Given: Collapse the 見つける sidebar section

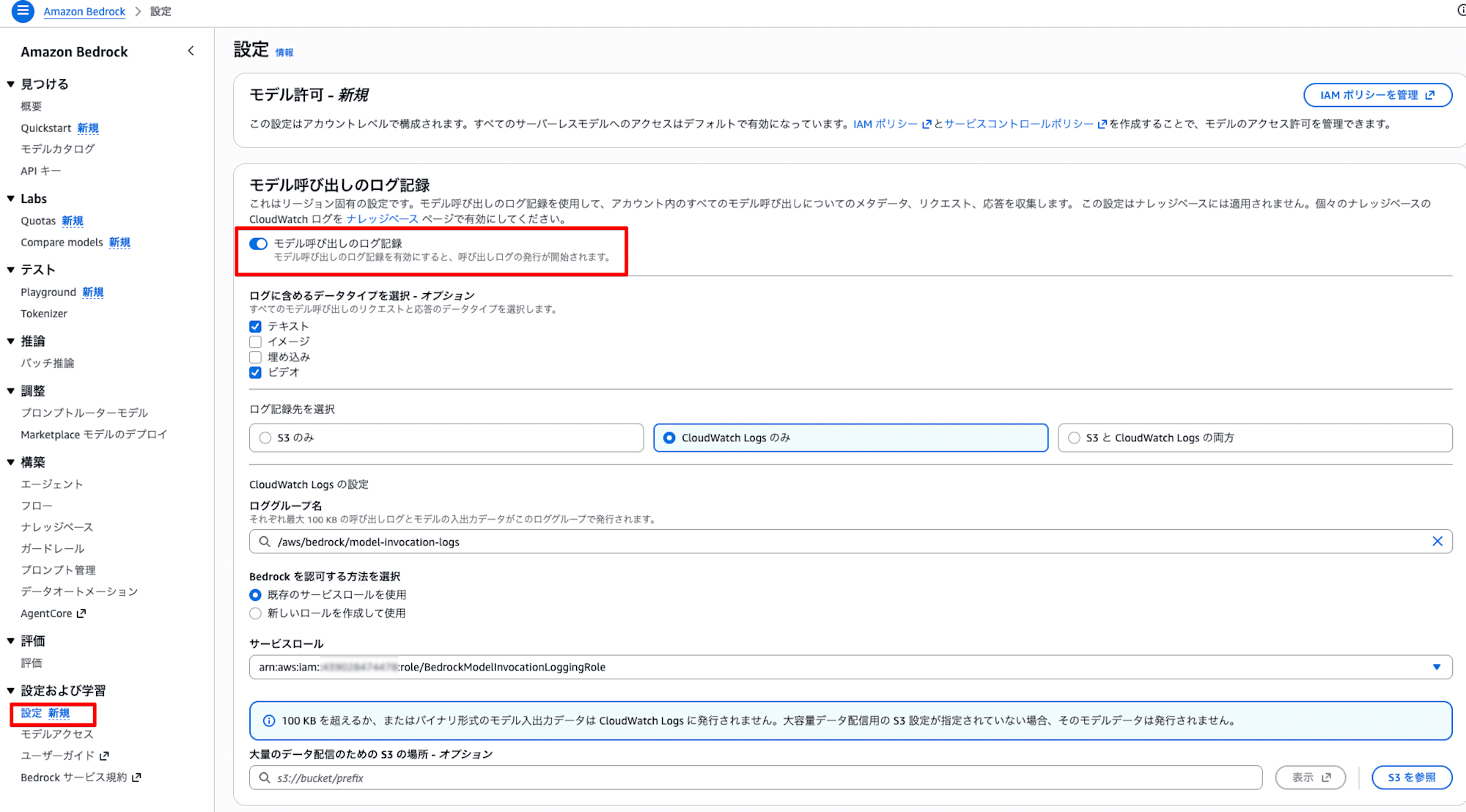Looking at the screenshot, I should click(11, 84).
